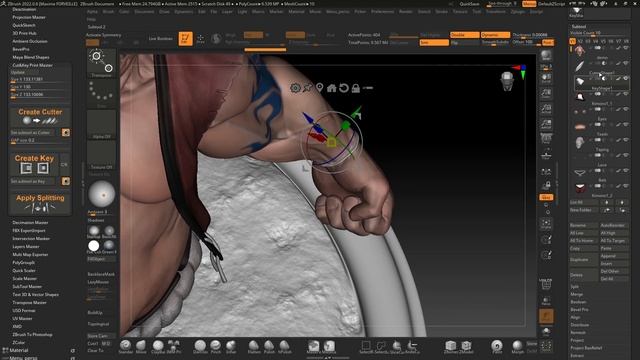Click the Edit mode icon in top shelf
Viewport: 640px width, 360px height.
click(x=185, y=39)
